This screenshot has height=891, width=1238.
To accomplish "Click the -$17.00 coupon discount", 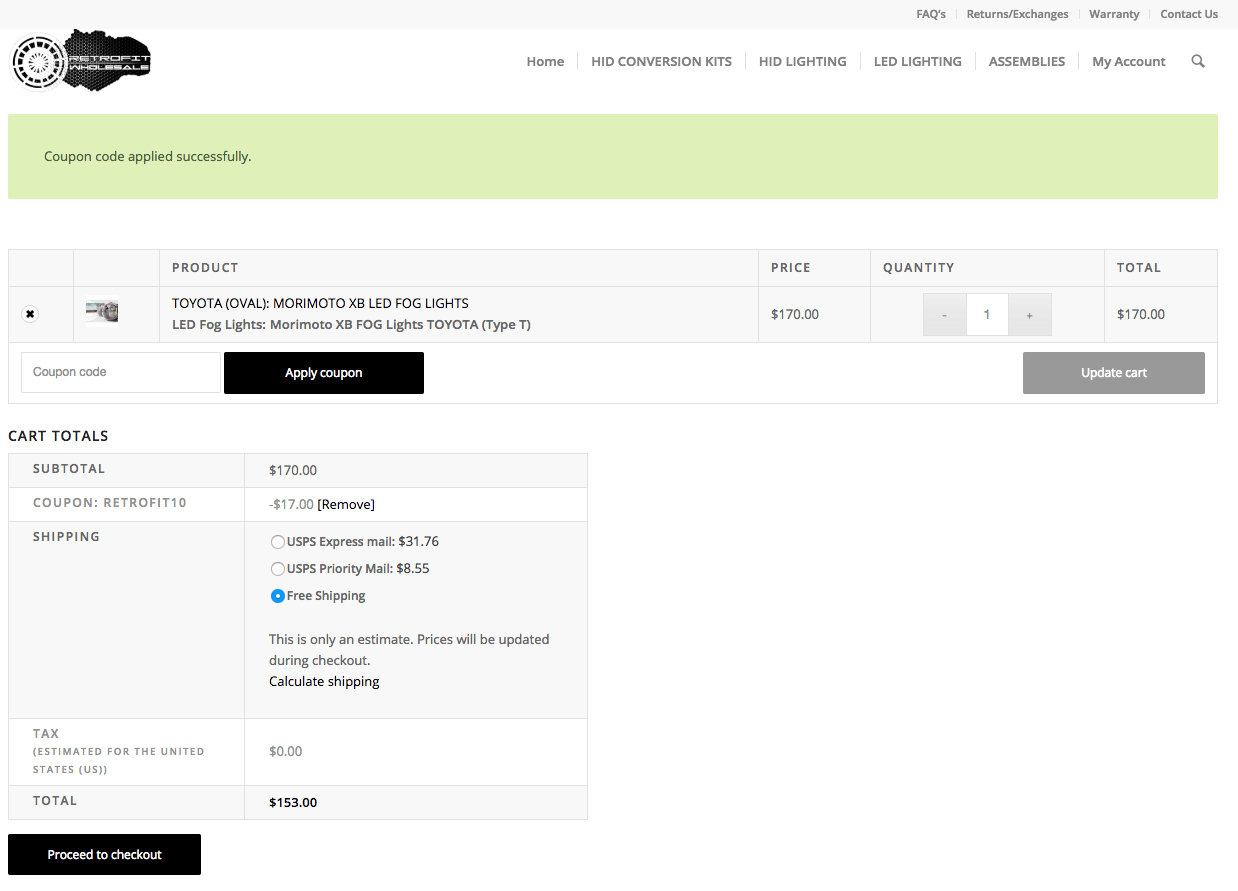I will click(291, 504).
